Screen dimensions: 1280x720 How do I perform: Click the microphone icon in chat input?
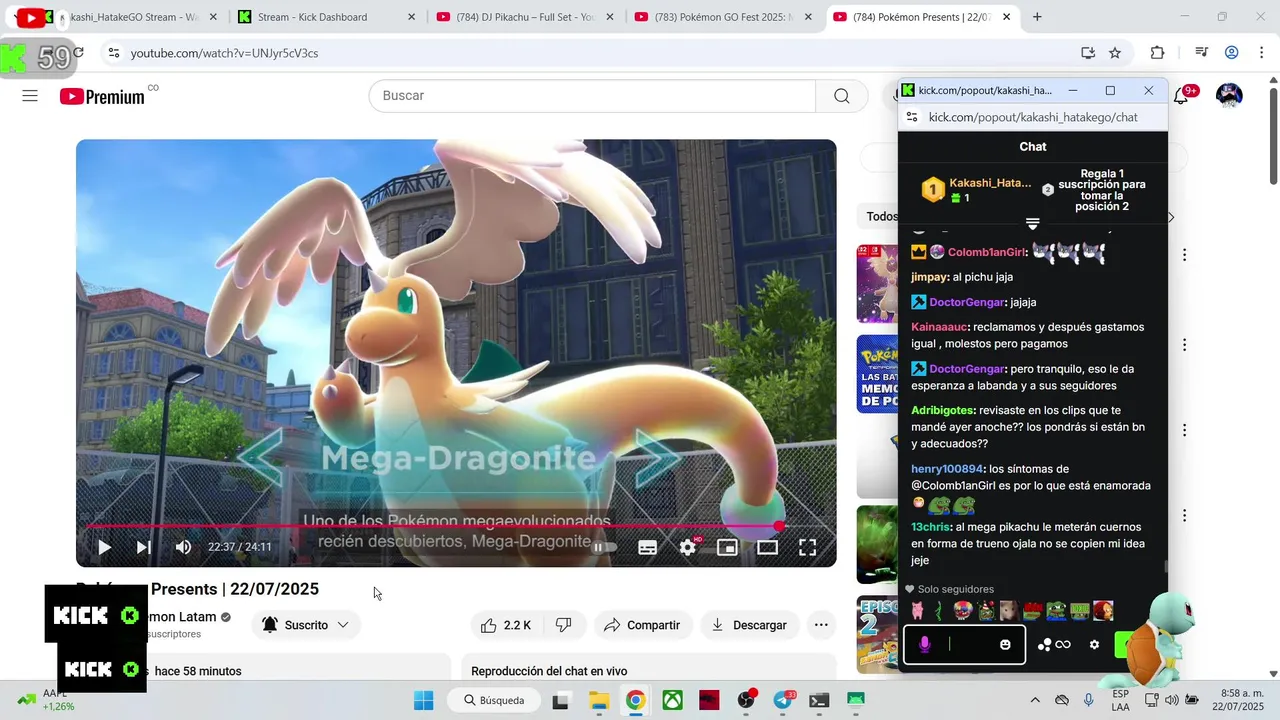(924, 645)
